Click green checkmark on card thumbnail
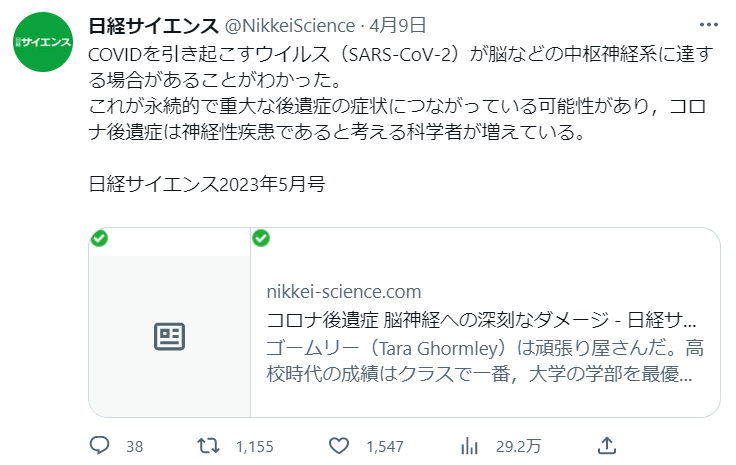The width and height of the screenshot is (736, 465). (x=99, y=238)
